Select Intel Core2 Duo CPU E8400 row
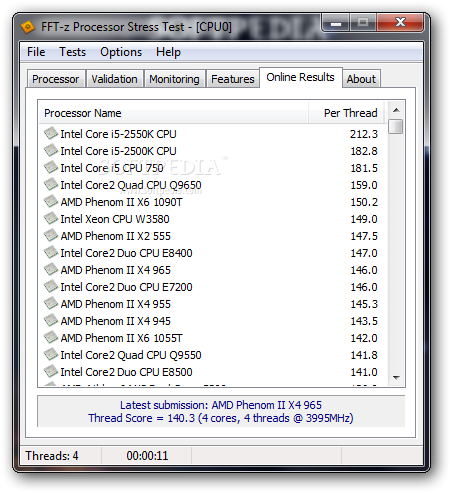451x493 pixels. (213, 253)
